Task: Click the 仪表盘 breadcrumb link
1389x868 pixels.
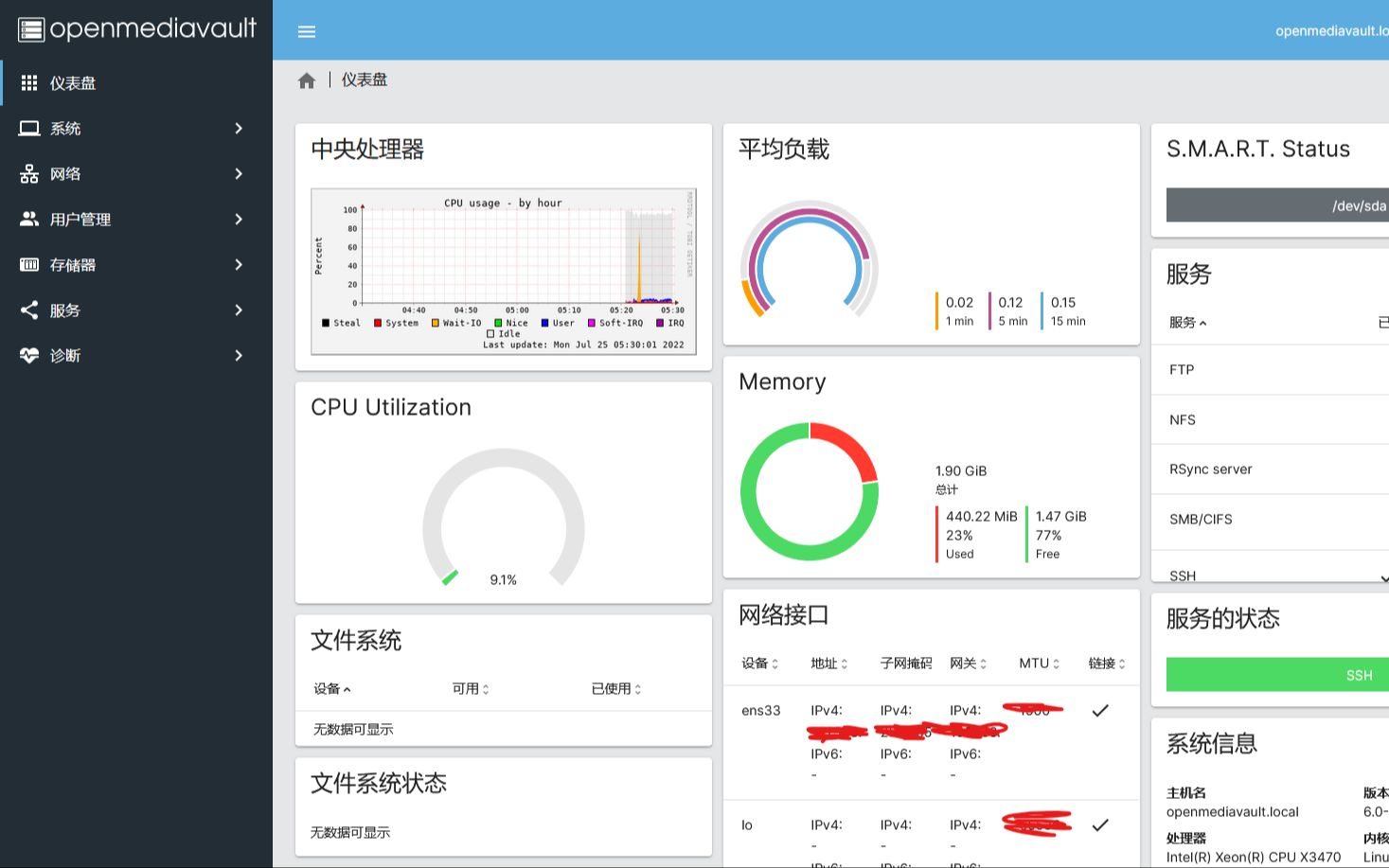Action: [x=365, y=80]
